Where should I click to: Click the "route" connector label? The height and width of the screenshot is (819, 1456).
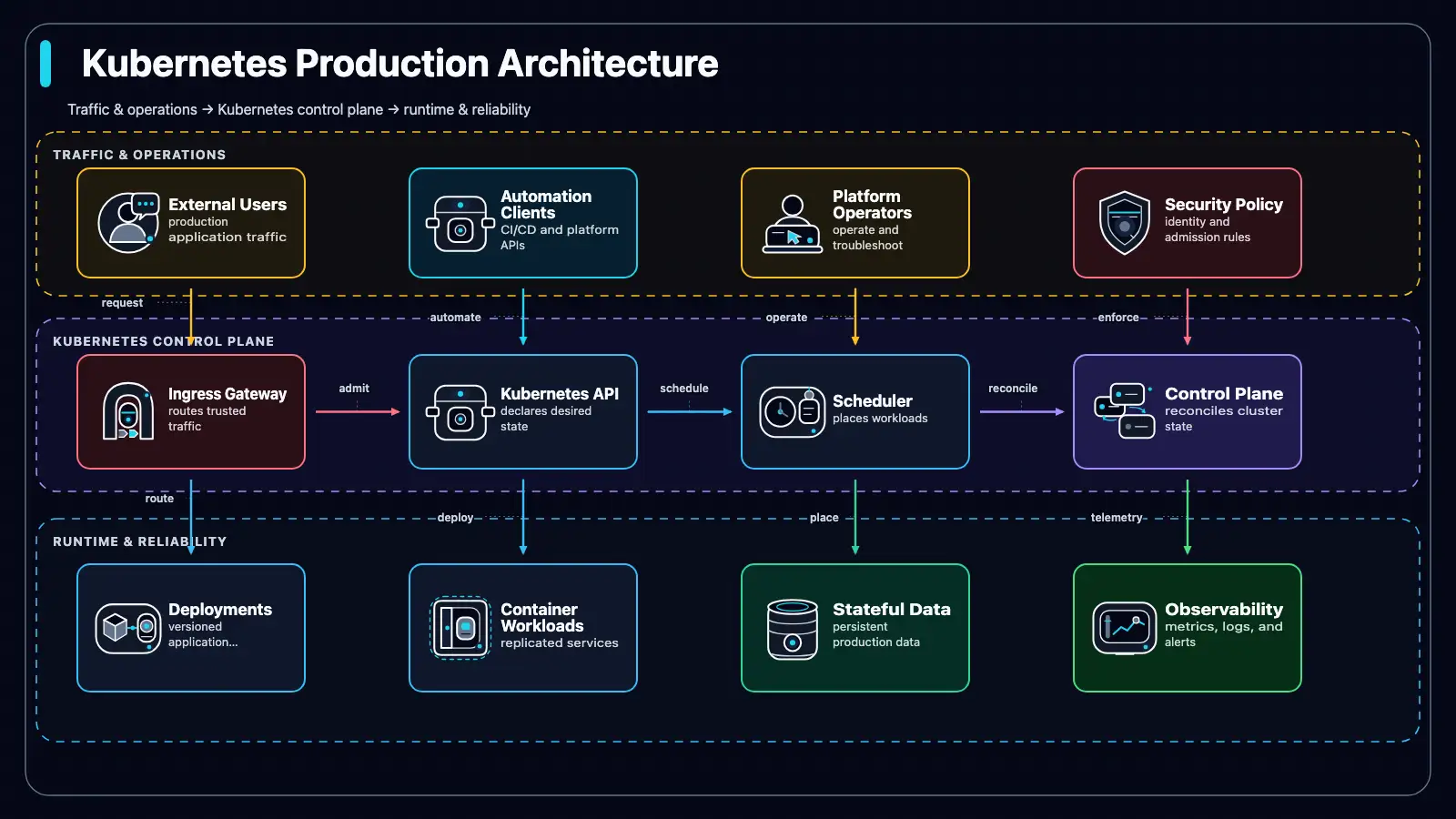coord(159,499)
